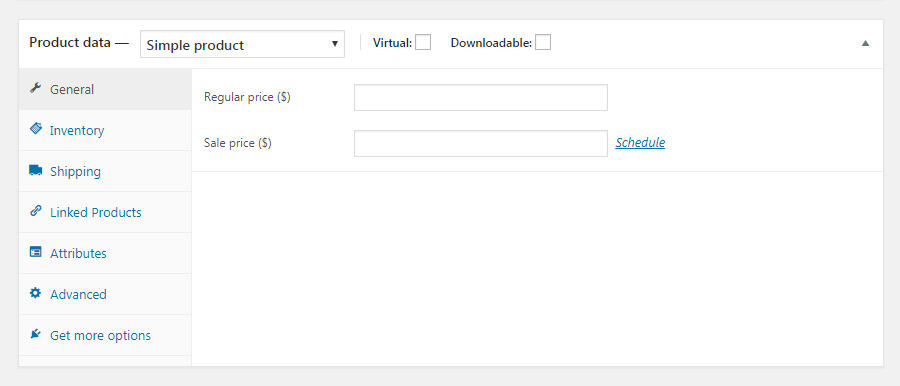Click the Schedule link next to Sale price
900x386 pixels.
(x=640, y=142)
